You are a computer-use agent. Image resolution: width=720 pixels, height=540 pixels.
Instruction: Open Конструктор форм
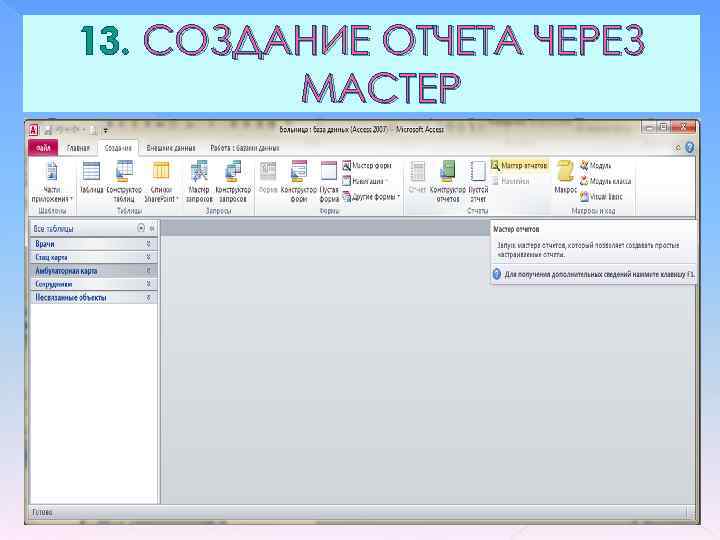click(298, 182)
